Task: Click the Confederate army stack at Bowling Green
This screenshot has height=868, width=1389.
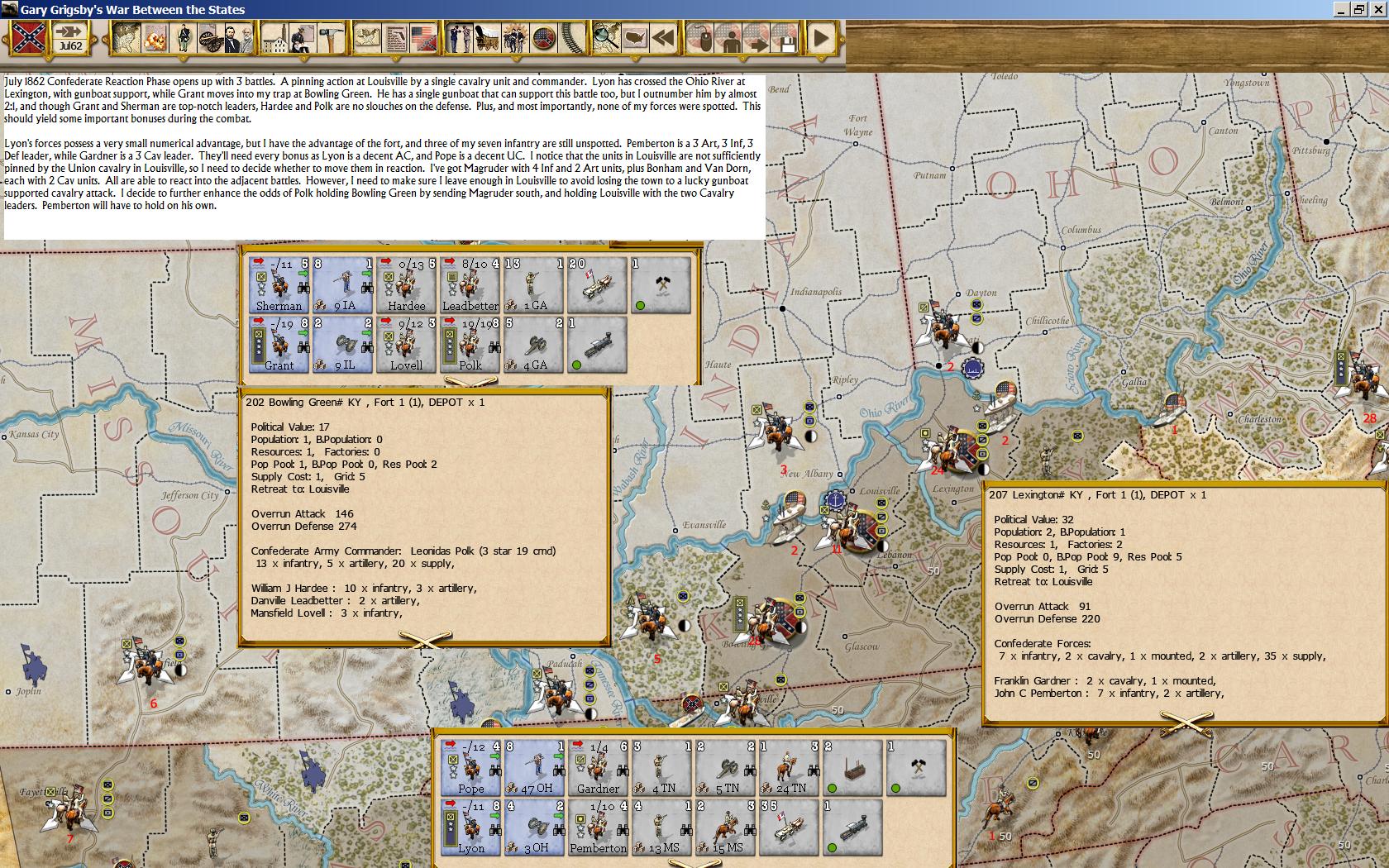Action: pyautogui.click(x=769, y=622)
